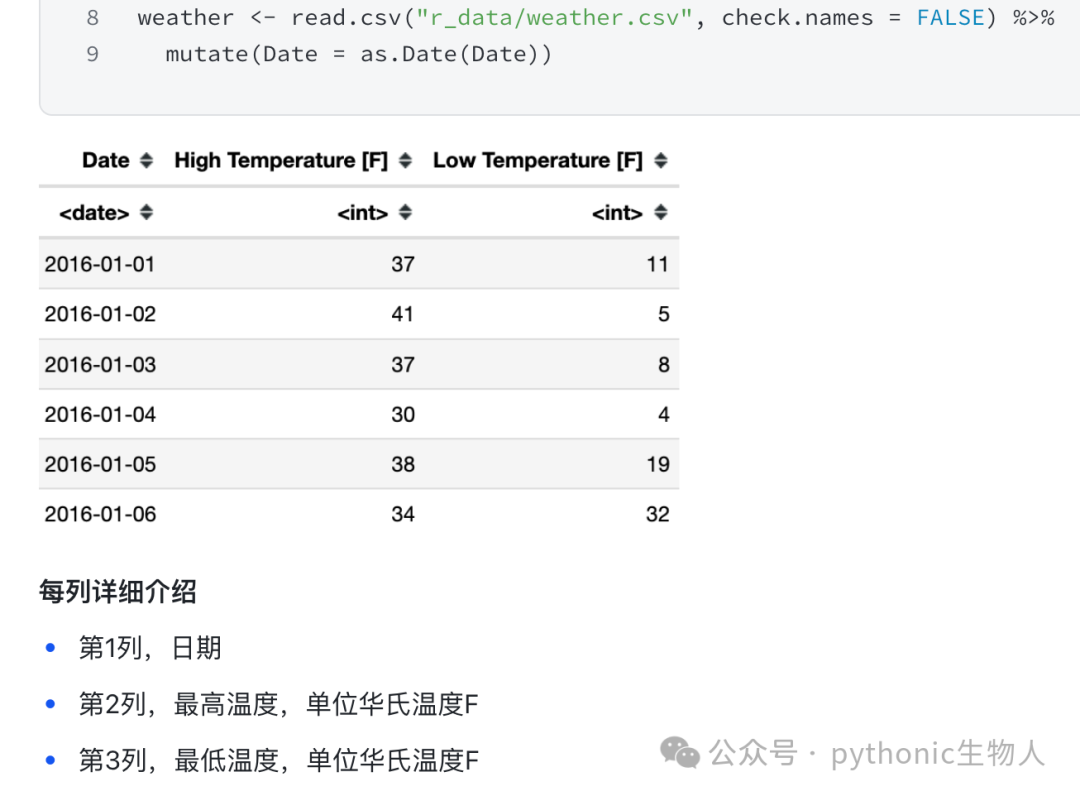Click the 第3列，最低温度 bullet text
This screenshot has width=1080, height=796.
(x=278, y=761)
